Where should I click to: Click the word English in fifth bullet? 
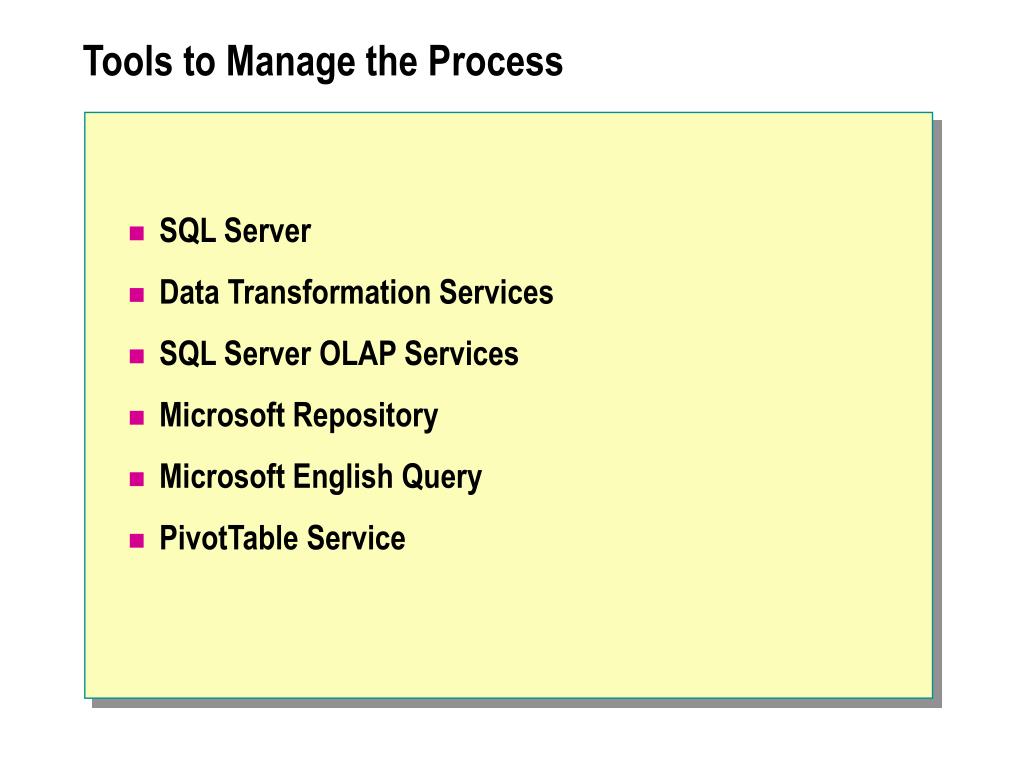coord(342,477)
